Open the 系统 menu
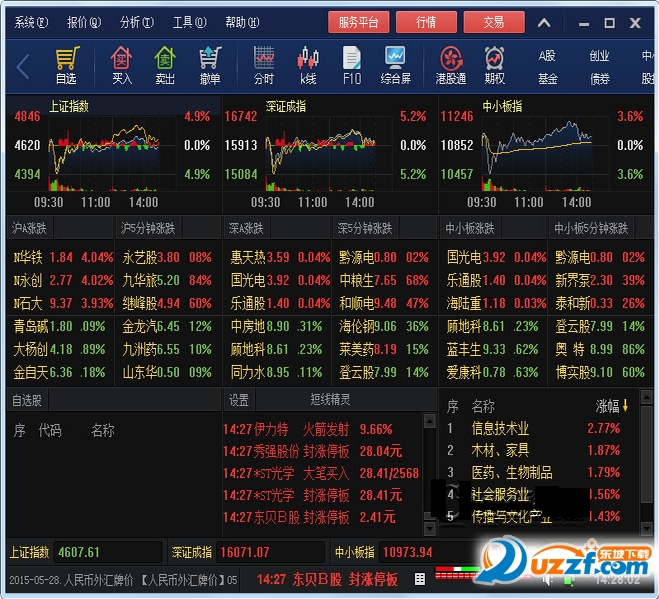The width and height of the screenshot is (659, 599). click(31, 22)
